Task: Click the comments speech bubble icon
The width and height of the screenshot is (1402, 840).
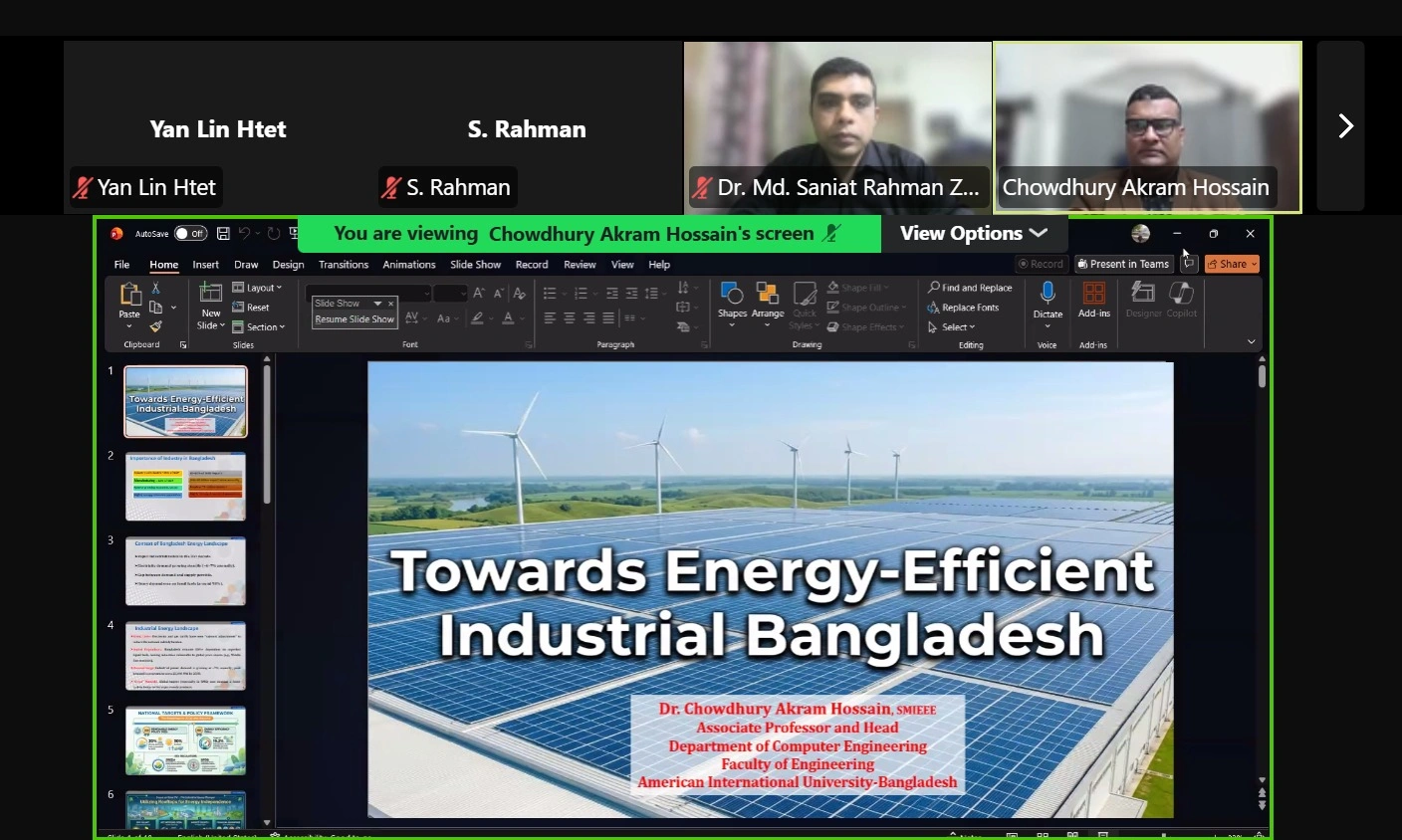Action: [1189, 264]
